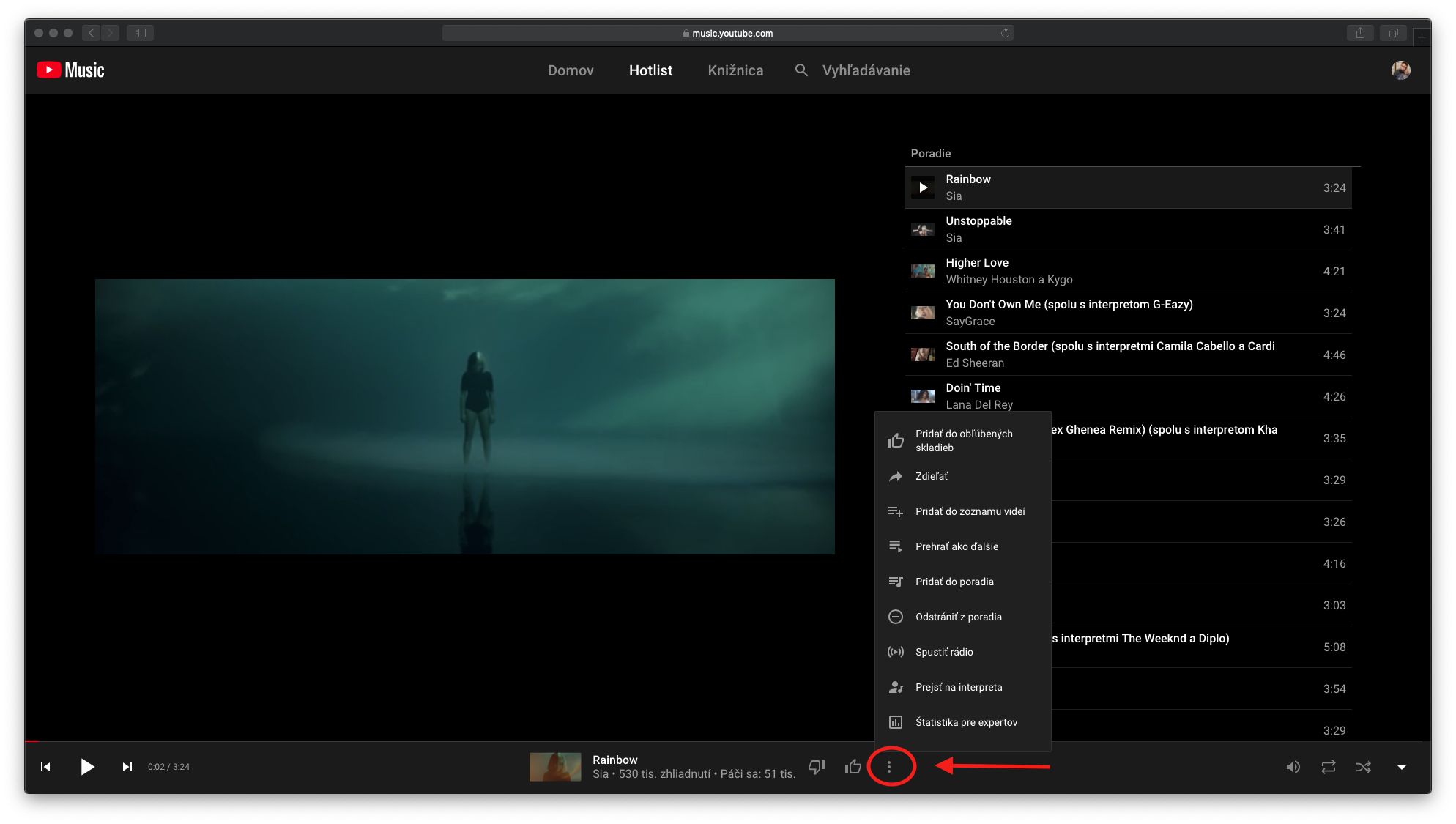Choose Spustiť rádio
Screen dimensions: 1456x824
963,652
